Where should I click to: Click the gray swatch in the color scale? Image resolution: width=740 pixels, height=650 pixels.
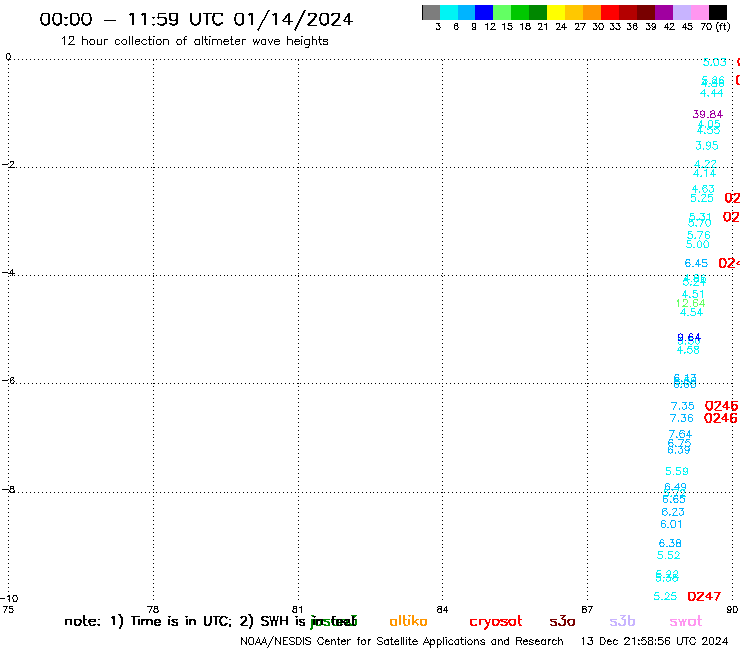pyautogui.click(x=431, y=12)
